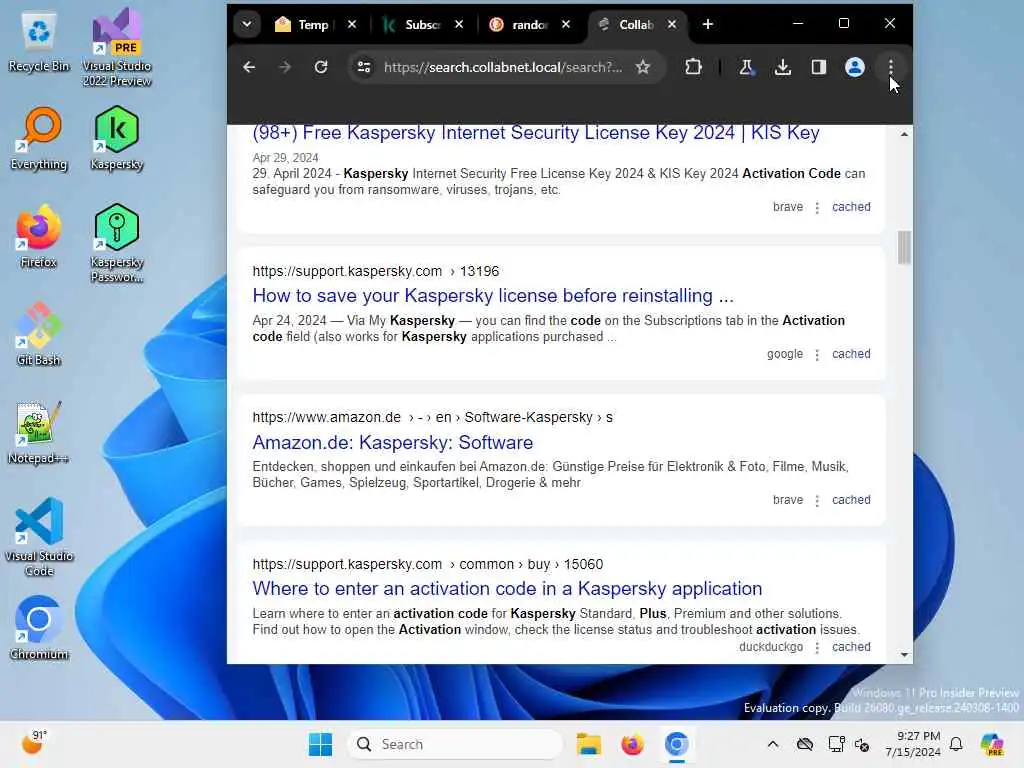
Task: Expand options dots beside duckduckgo label
Action: click(x=817, y=648)
